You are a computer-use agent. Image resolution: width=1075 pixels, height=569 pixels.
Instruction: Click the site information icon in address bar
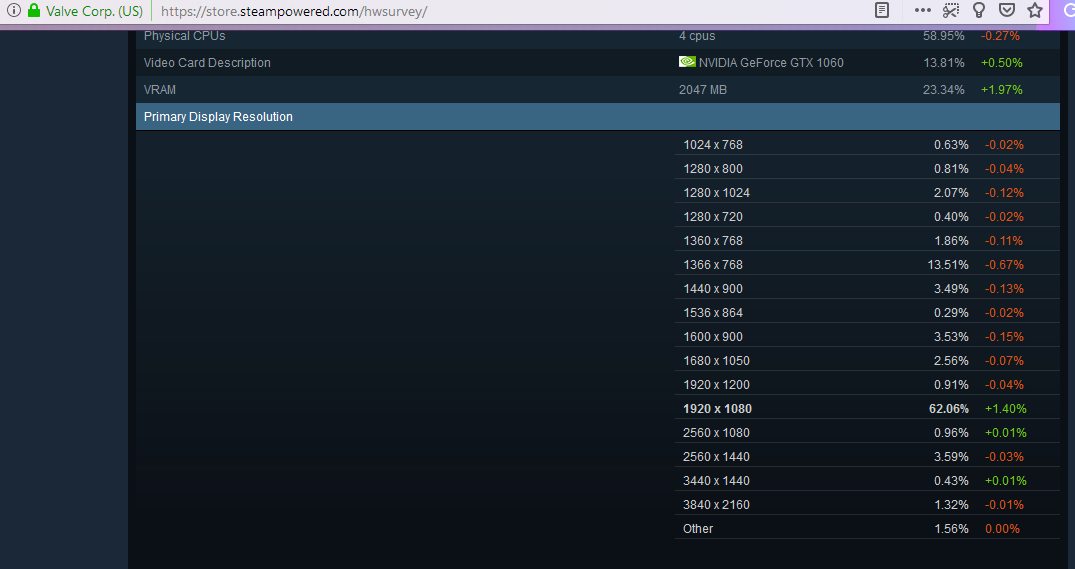[x=13, y=11]
